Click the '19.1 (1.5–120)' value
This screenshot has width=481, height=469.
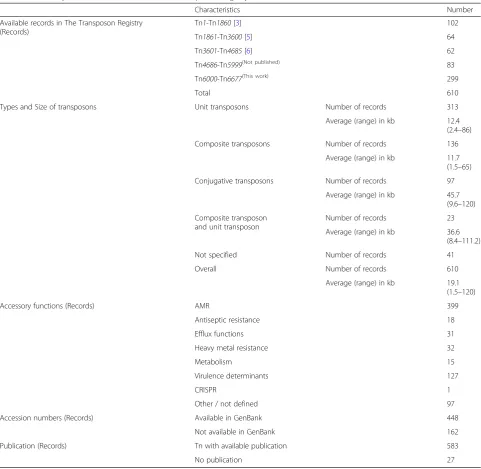(461, 287)
